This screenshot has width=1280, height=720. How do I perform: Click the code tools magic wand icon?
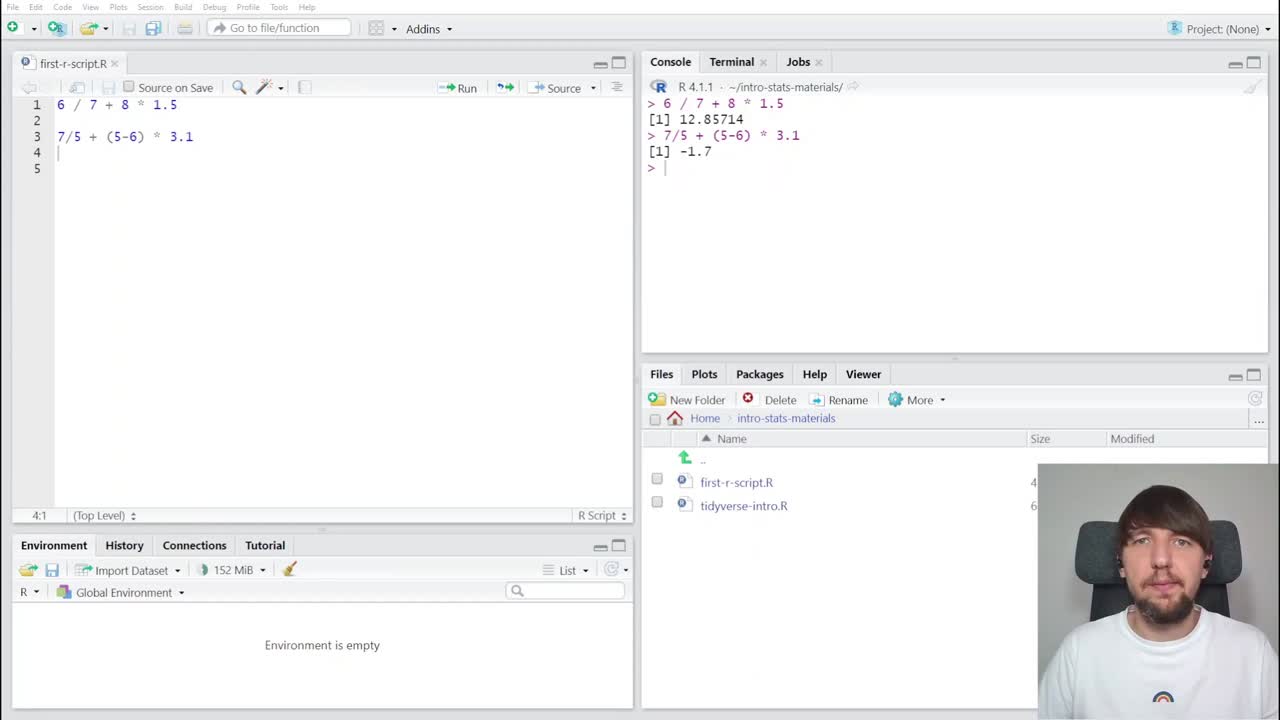coord(264,88)
